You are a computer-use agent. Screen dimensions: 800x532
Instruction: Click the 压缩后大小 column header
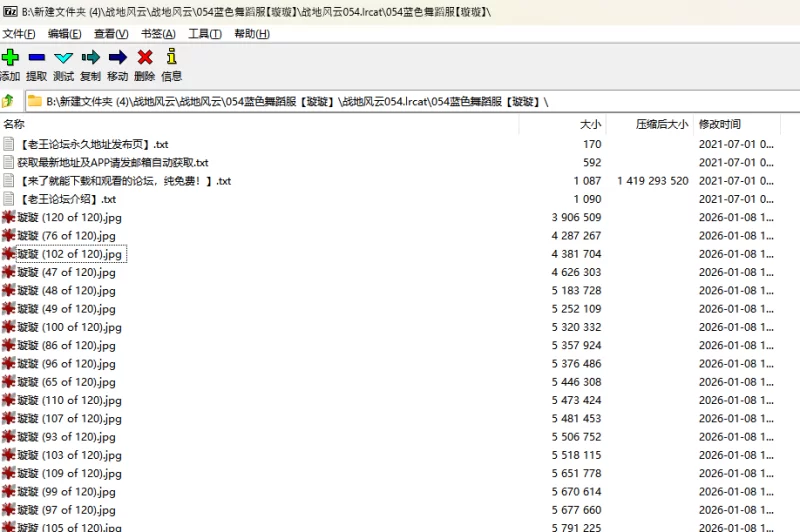pos(662,125)
